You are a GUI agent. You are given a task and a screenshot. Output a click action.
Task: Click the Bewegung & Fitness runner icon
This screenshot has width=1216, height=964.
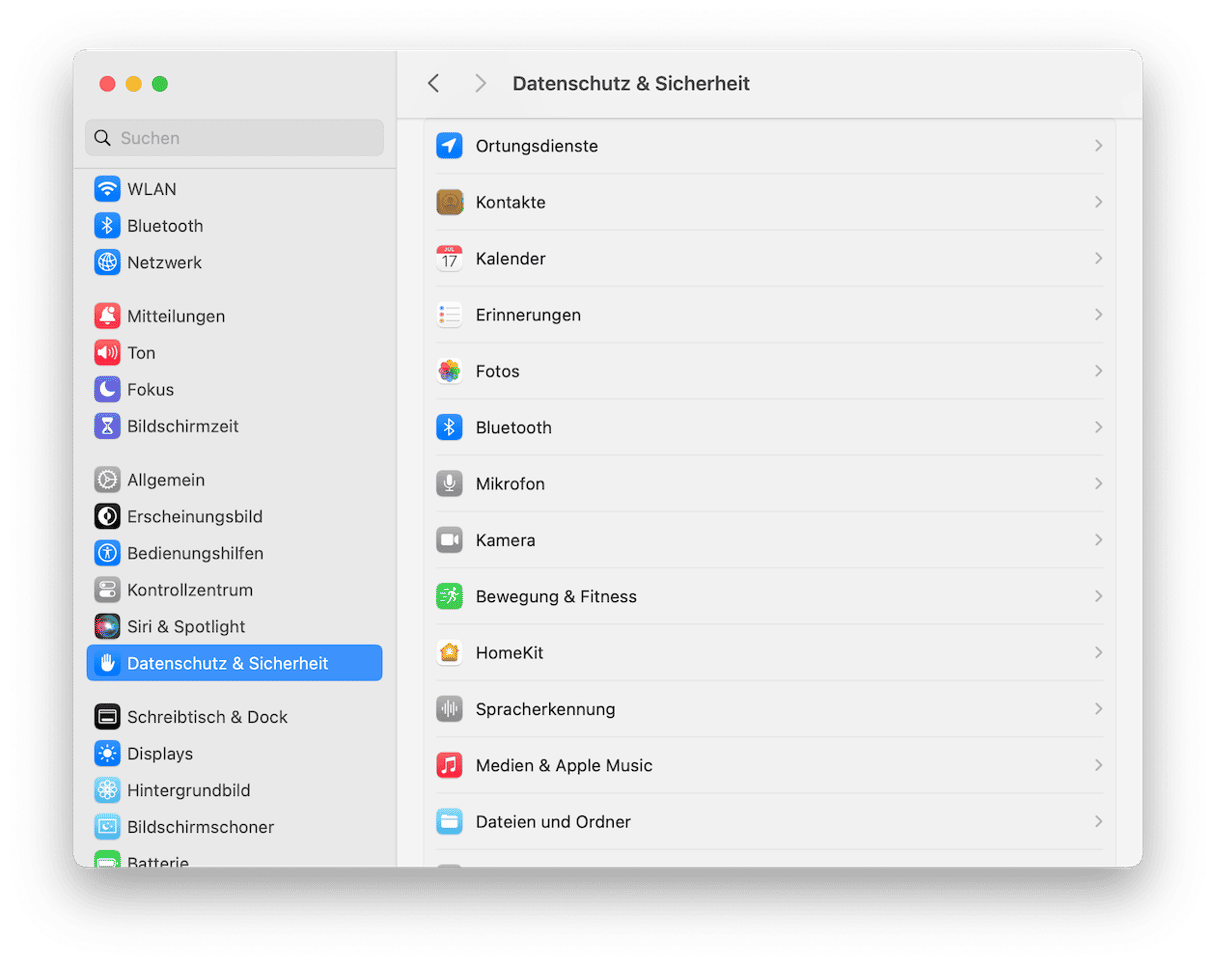point(449,596)
